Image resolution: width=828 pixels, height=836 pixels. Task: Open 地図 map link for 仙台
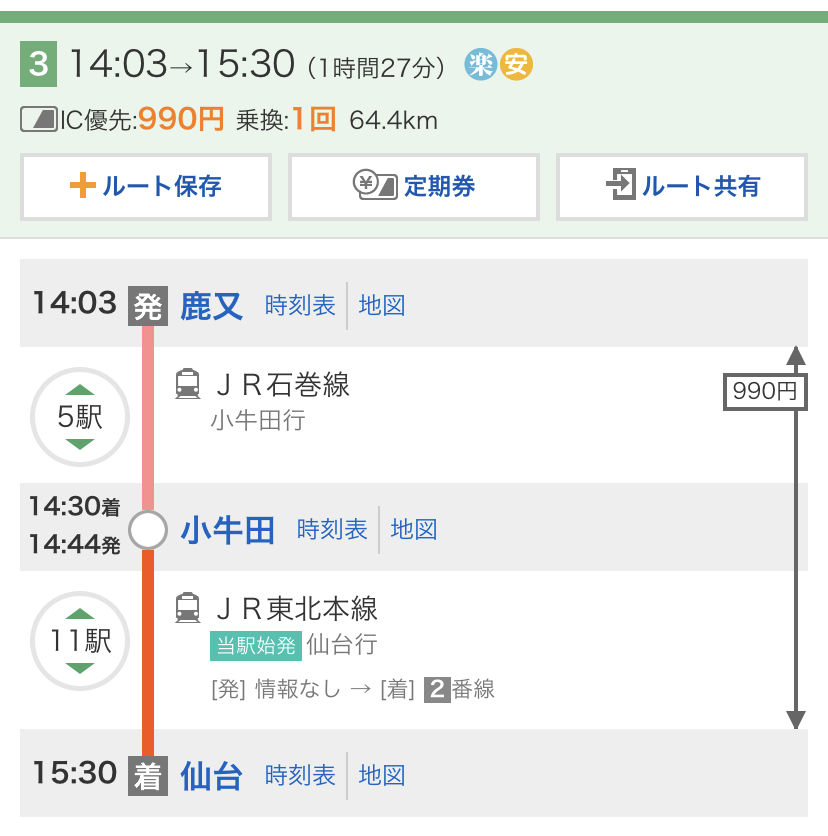tap(382, 775)
